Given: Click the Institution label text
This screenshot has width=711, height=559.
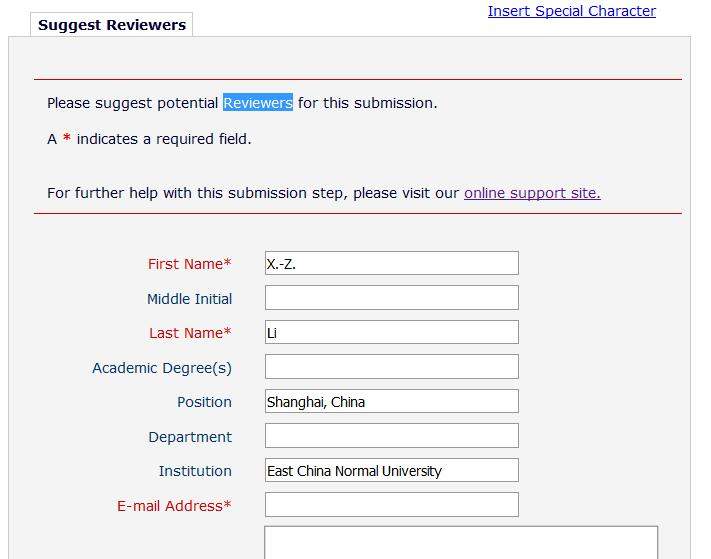Looking at the screenshot, I should pos(195,471).
